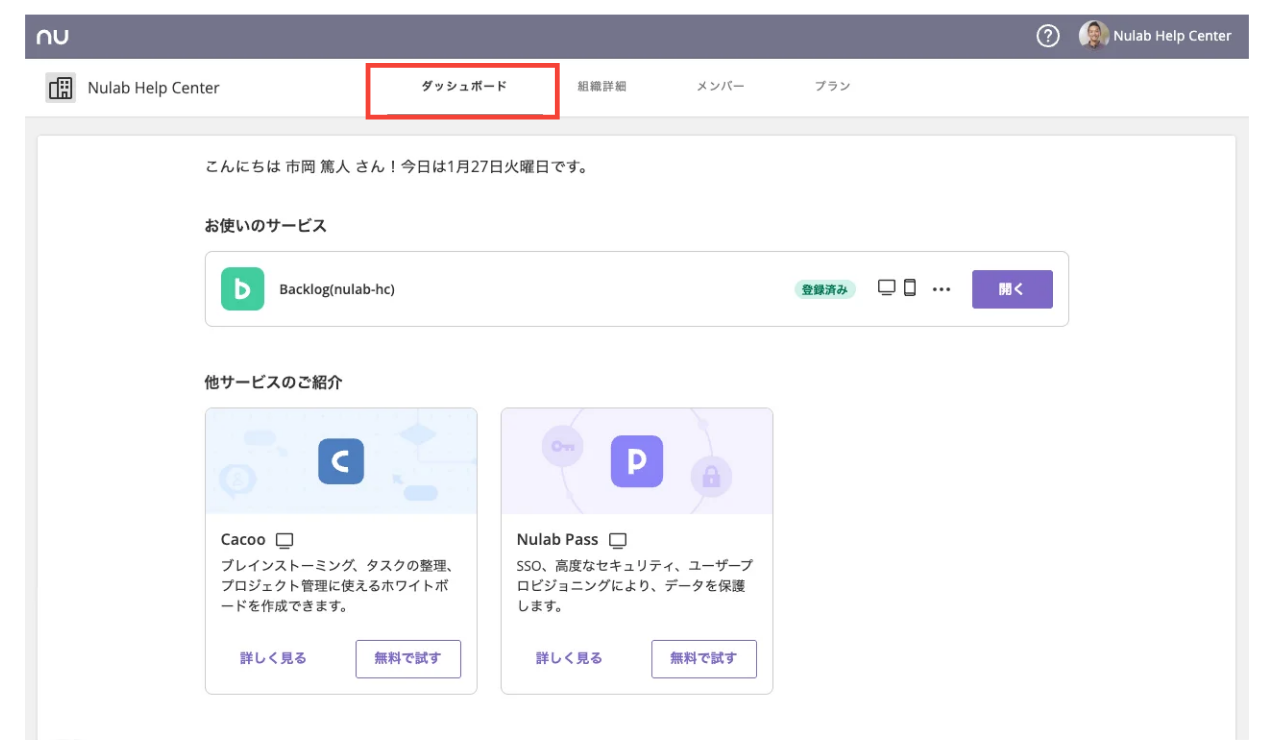The width and height of the screenshot is (1274, 755).
Task: Click monitor icon beside Cacoo title
Action: coord(284,541)
